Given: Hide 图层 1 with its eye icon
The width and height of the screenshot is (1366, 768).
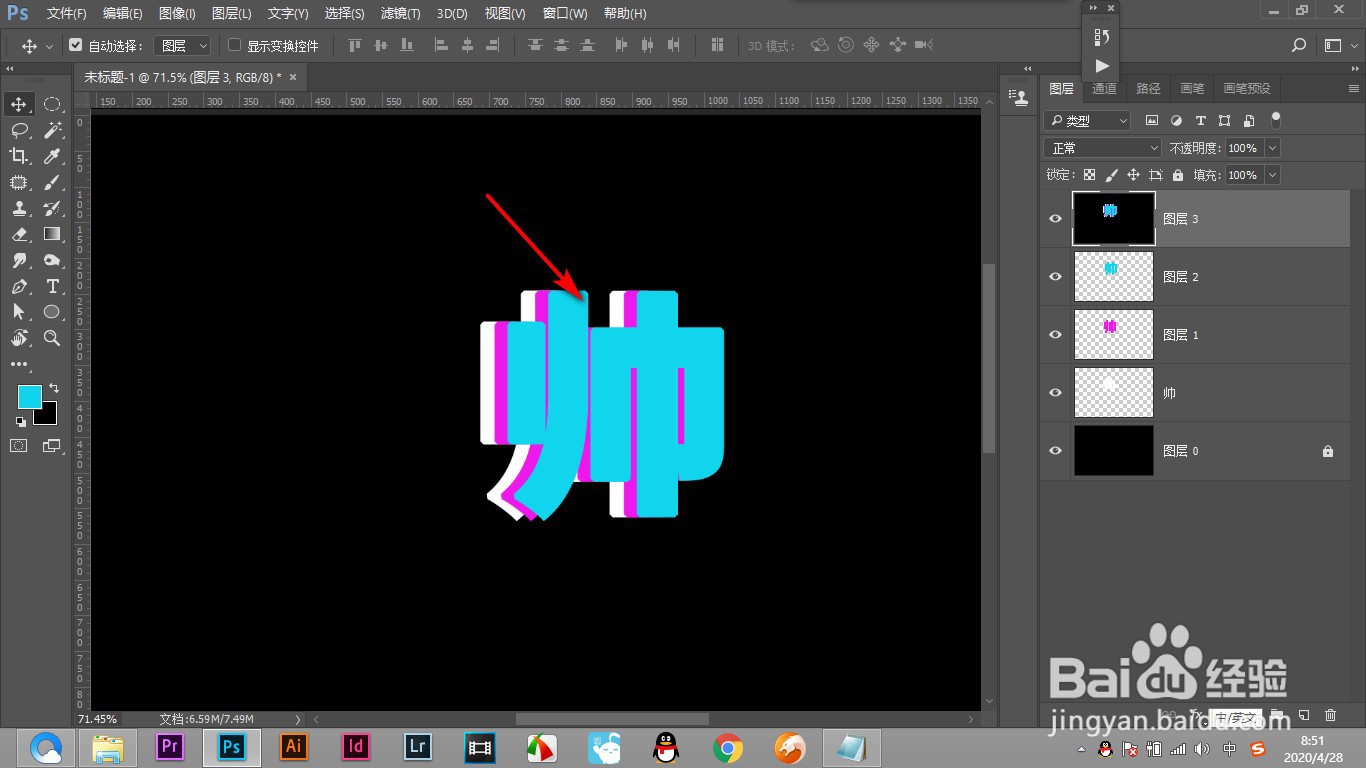Looking at the screenshot, I should (x=1055, y=335).
